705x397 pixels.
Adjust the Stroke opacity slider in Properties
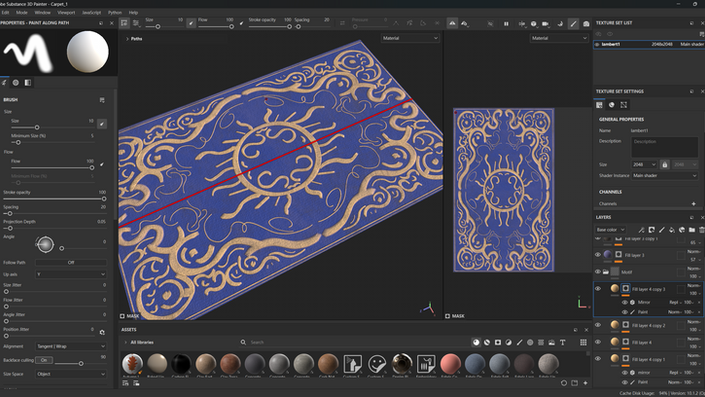[x=54, y=199]
